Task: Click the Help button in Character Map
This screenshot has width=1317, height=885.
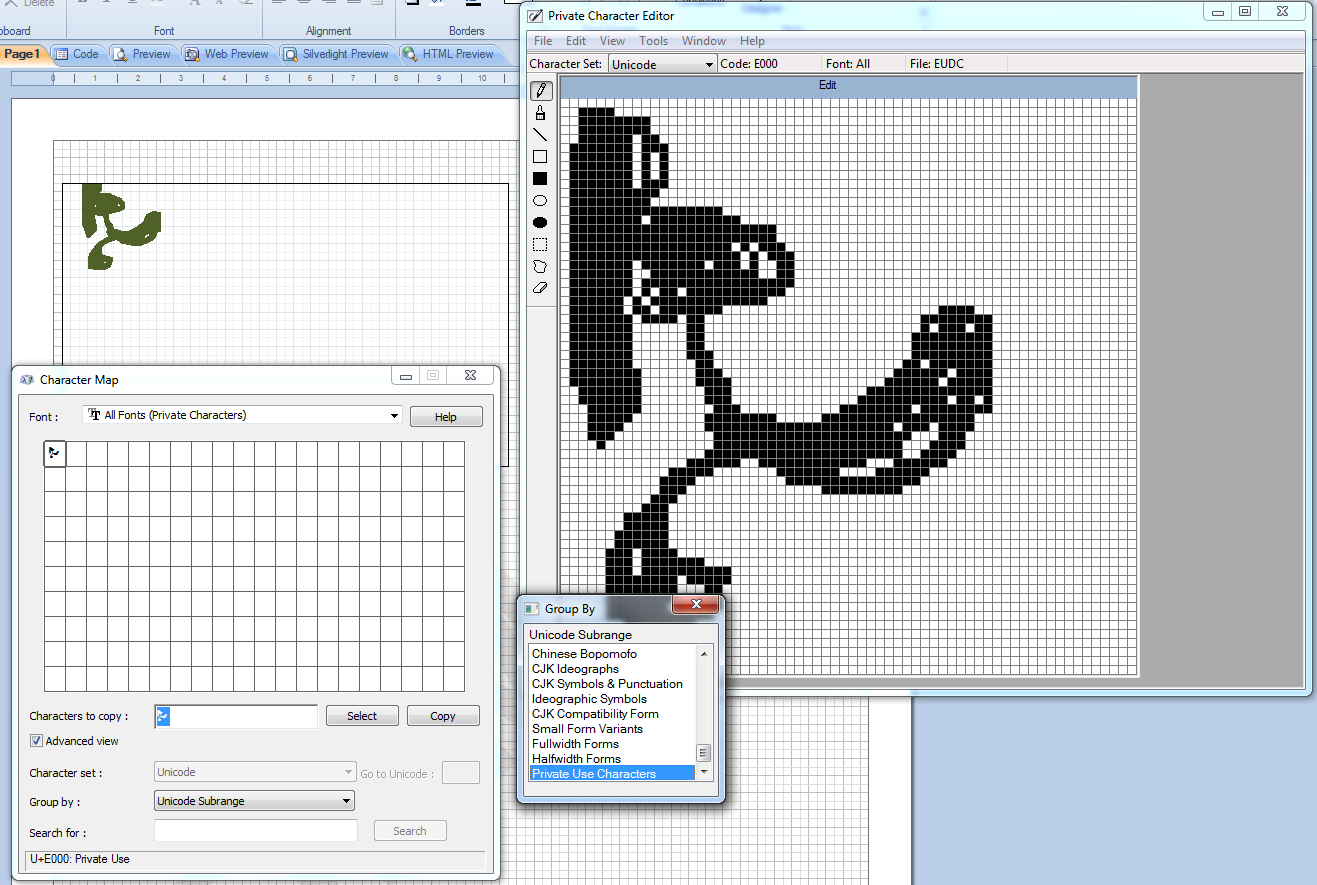Action: pos(446,417)
